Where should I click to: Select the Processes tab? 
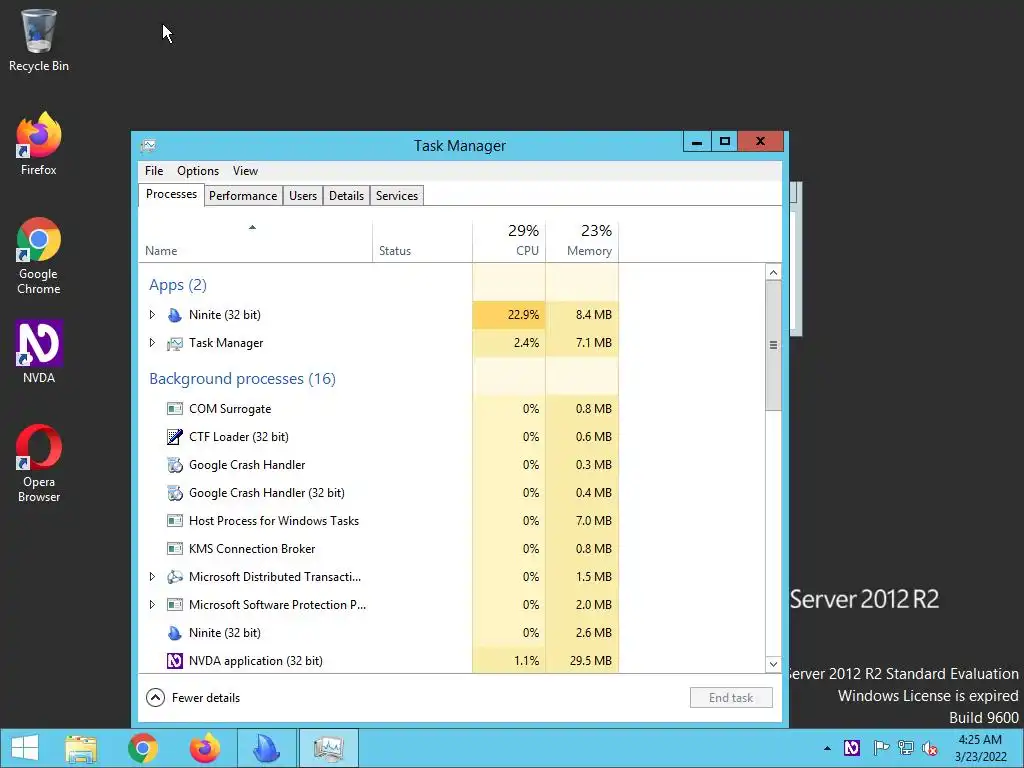[171, 195]
